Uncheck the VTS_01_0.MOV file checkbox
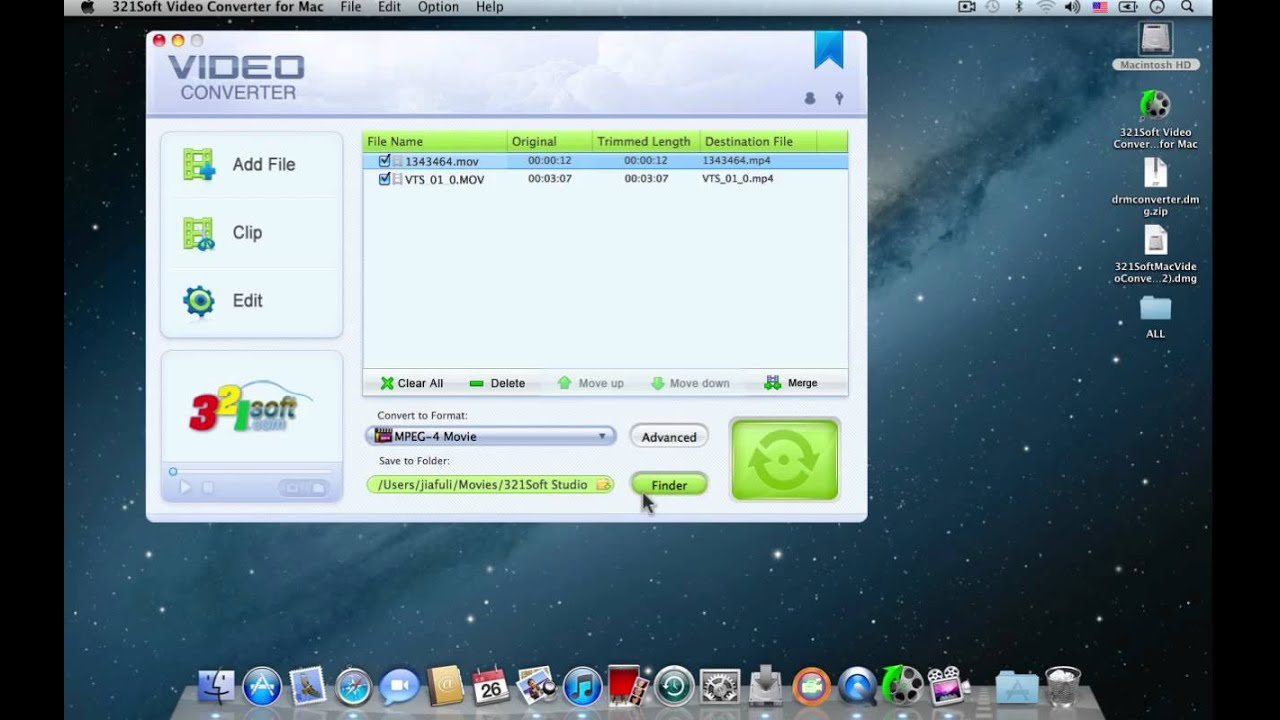This screenshot has width=1280, height=720. click(x=384, y=179)
